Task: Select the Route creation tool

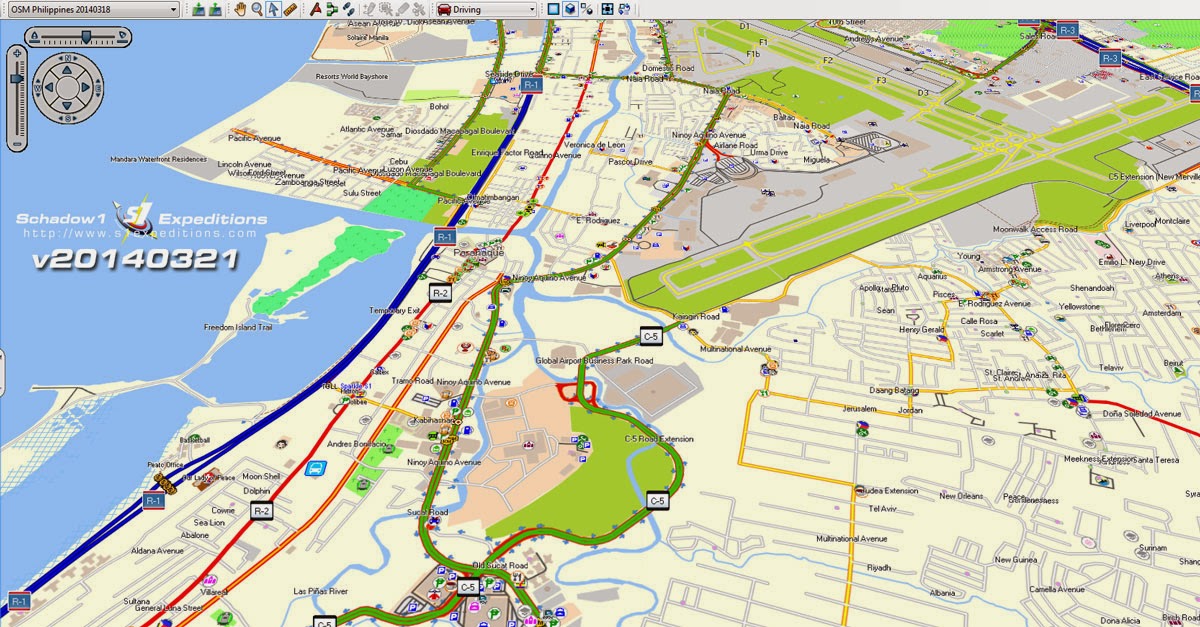Action: tap(333, 9)
